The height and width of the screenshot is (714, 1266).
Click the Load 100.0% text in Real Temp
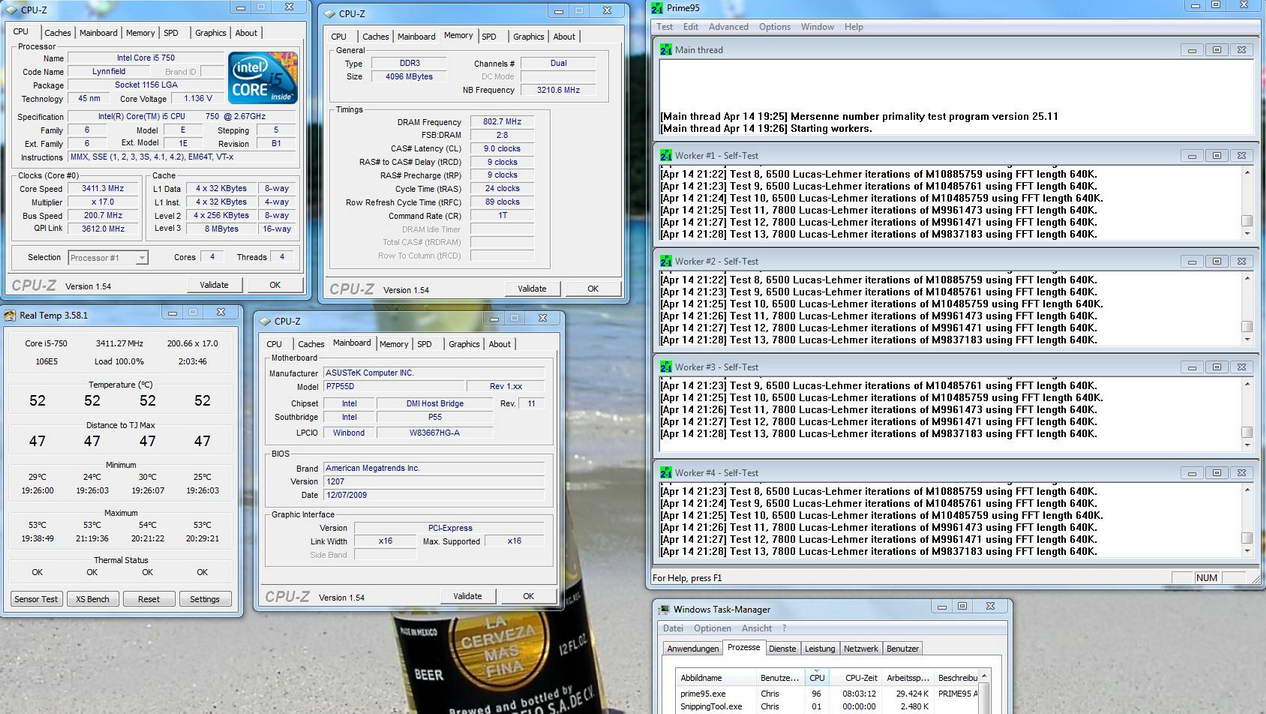[119, 361]
